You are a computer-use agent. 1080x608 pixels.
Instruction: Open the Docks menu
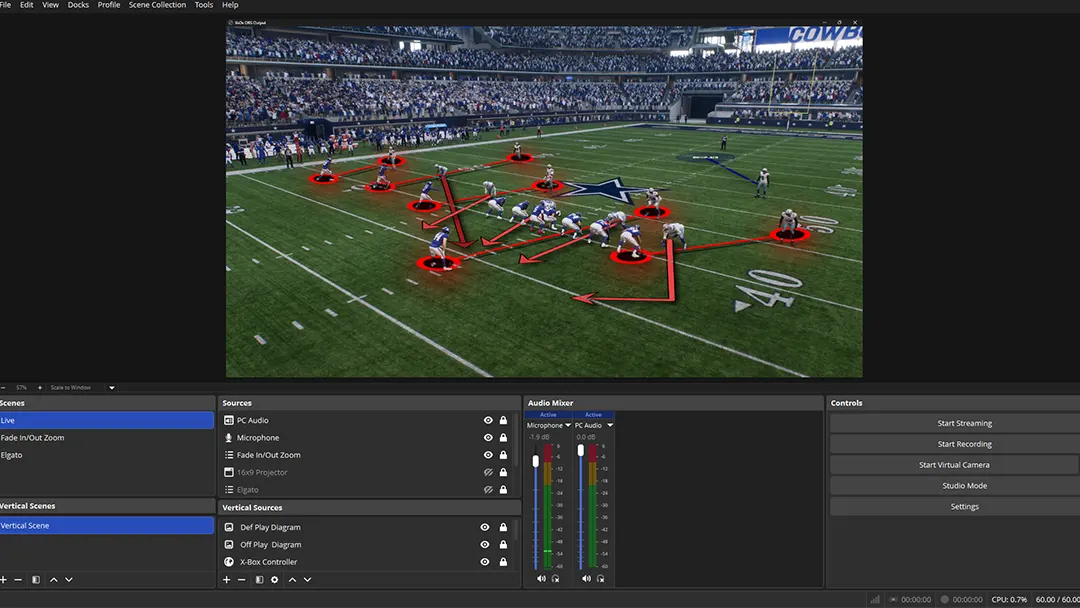pyautogui.click(x=78, y=5)
